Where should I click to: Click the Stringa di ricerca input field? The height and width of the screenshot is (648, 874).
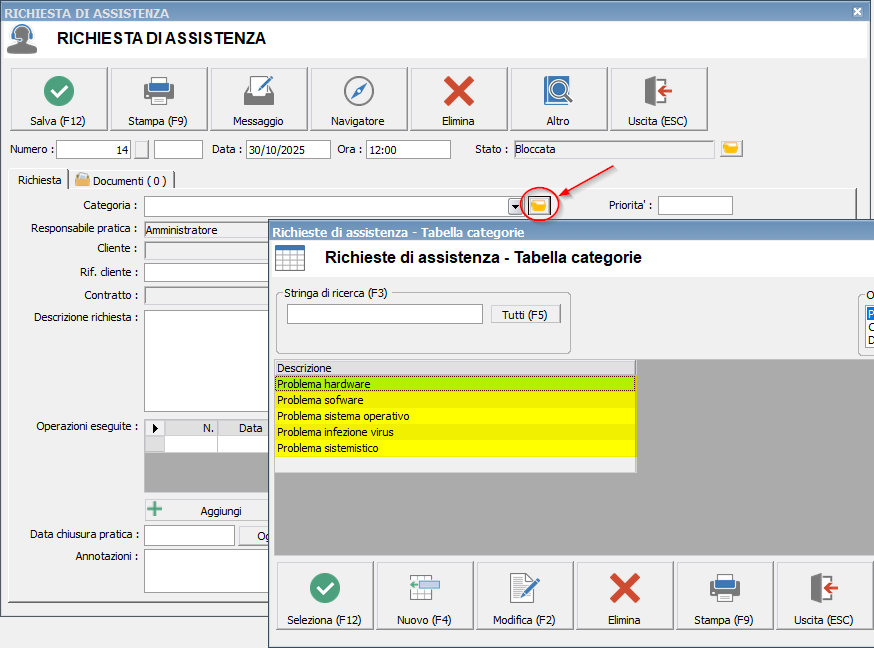point(384,314)
